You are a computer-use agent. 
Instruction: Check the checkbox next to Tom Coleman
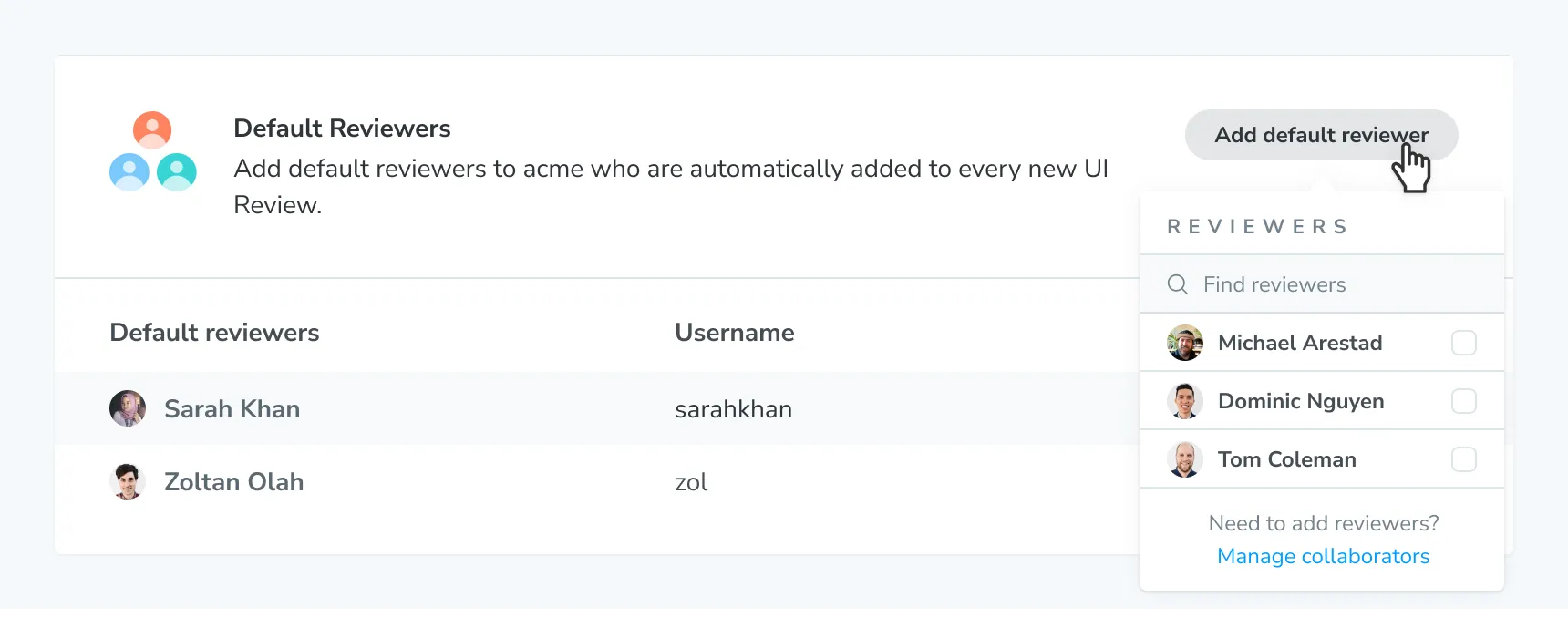click(x=1465, y=459)
